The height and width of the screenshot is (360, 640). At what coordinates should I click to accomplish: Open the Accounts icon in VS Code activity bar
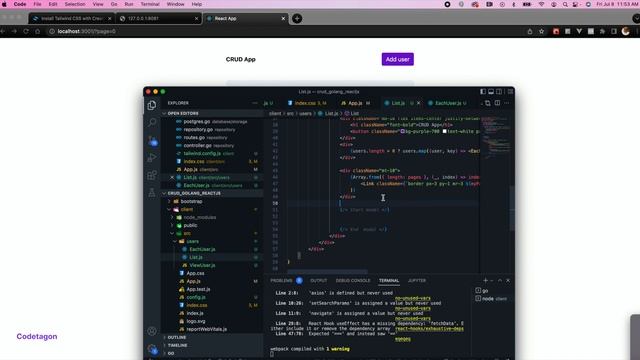[x=152, y=331]
